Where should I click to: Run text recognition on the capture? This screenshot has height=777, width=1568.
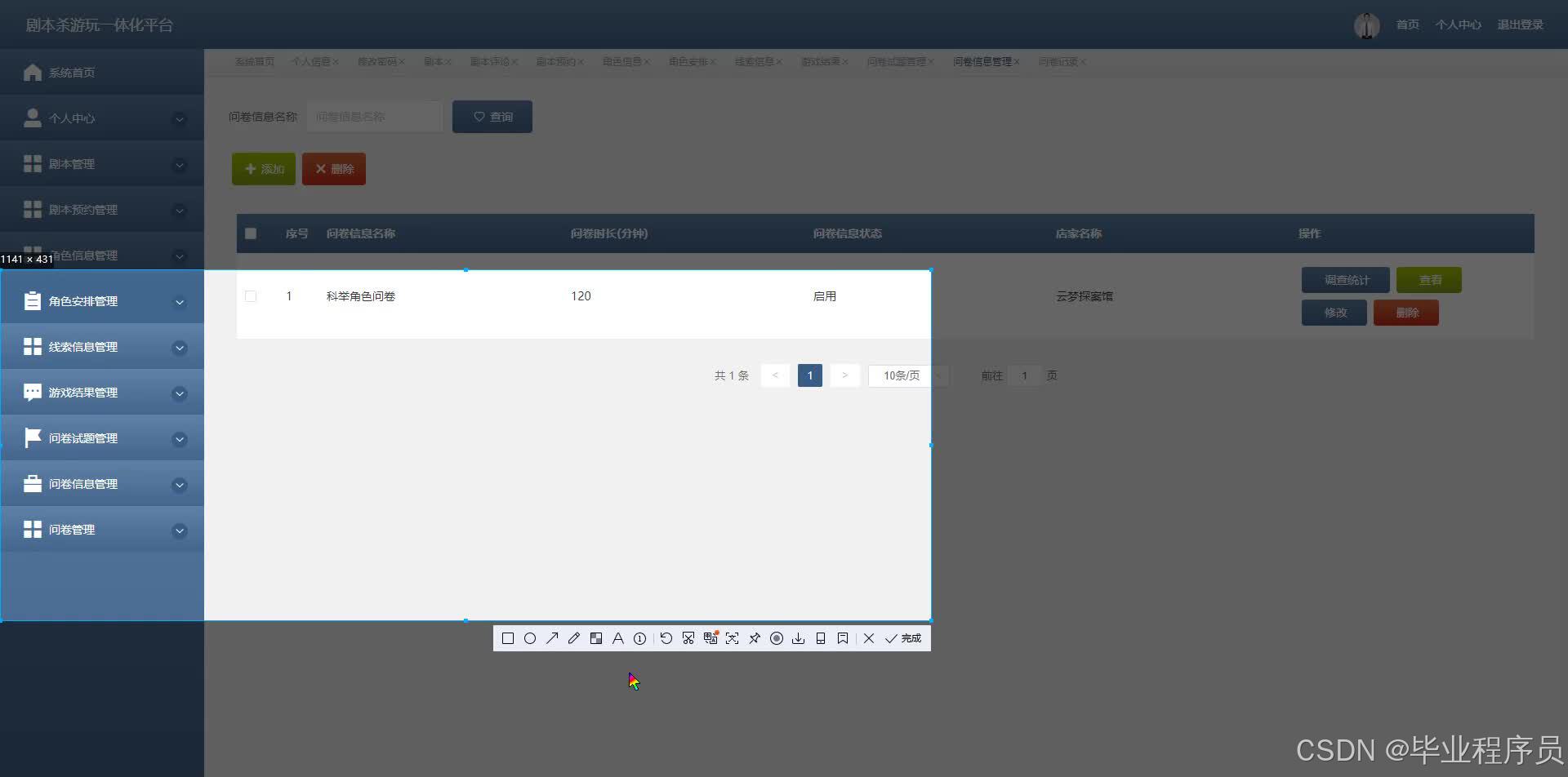[733, 638]
